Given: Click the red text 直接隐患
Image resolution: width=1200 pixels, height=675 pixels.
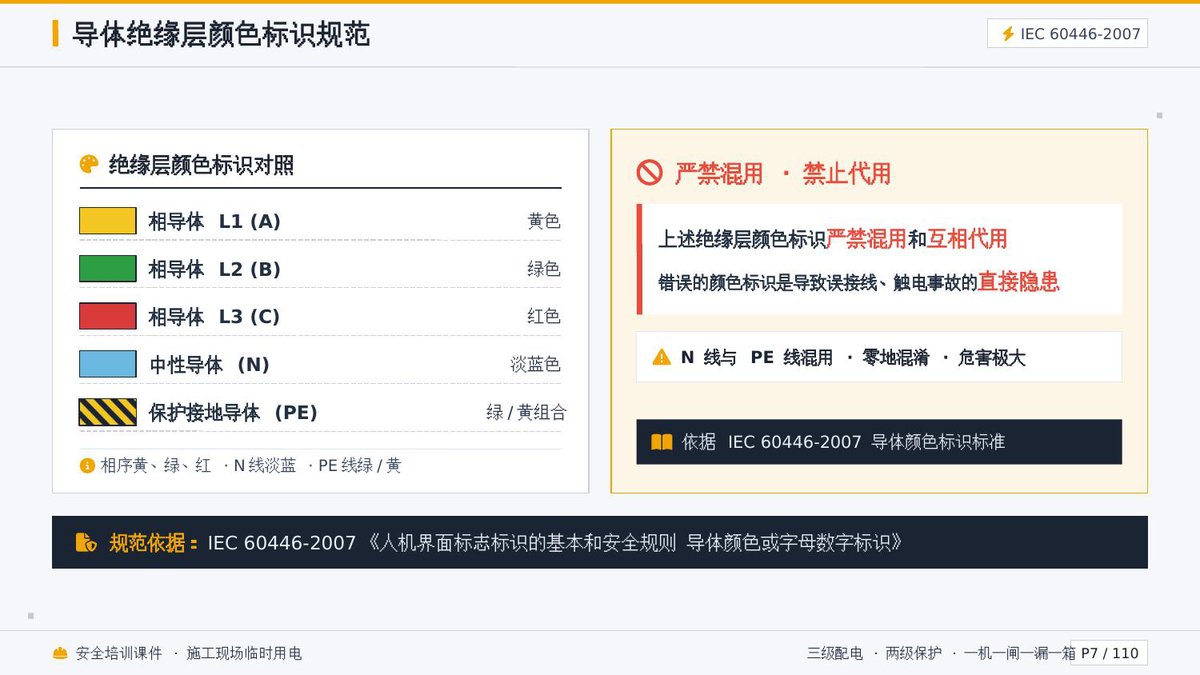Looking at the screenshot, I should [x=1018, y=282].
